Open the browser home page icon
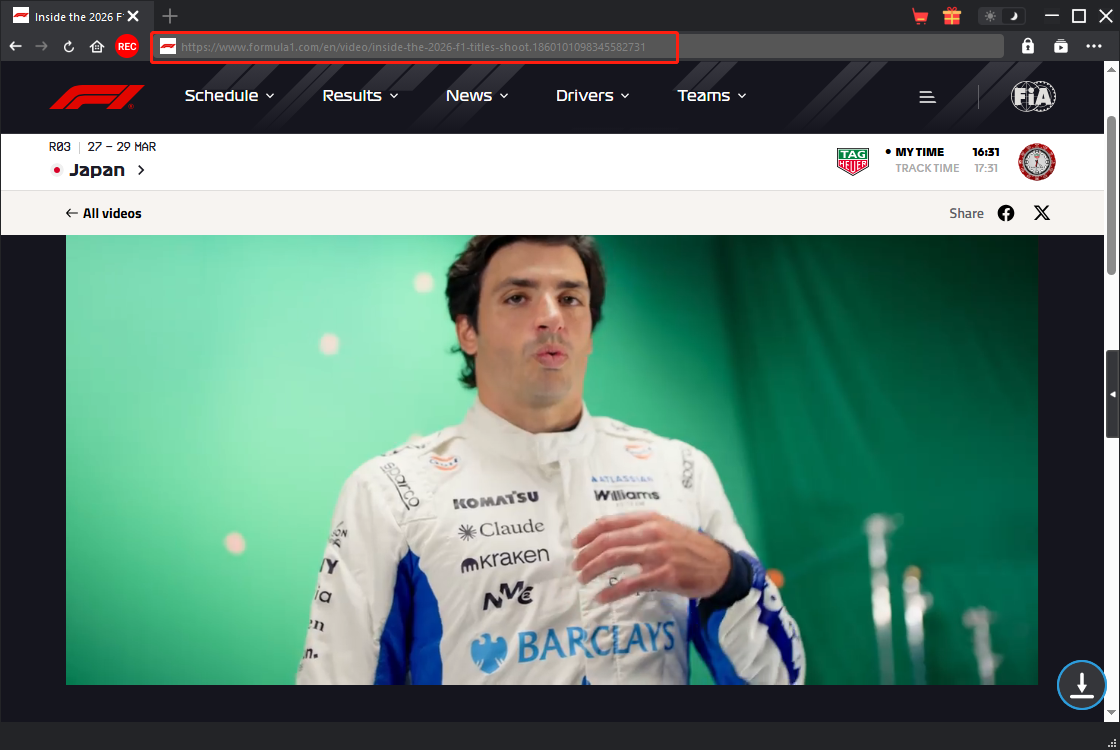This screenshot has height=750, width=1120. point(97,46)
